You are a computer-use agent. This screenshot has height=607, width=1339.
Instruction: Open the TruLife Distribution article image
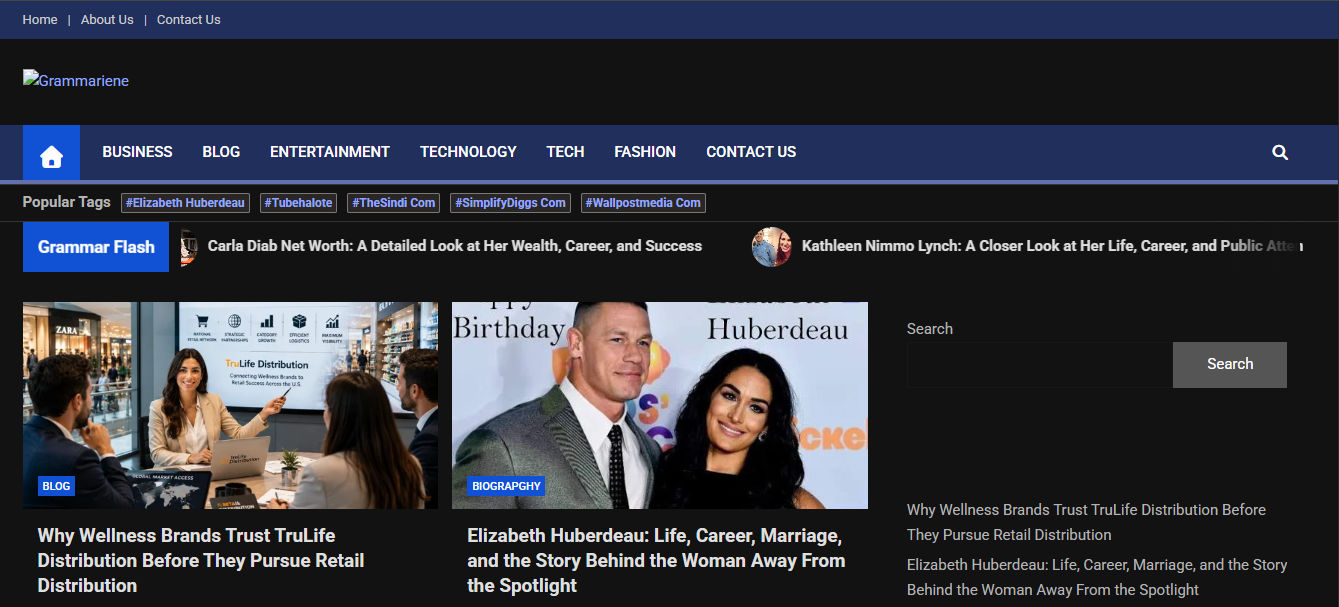(x=230, y=405)
